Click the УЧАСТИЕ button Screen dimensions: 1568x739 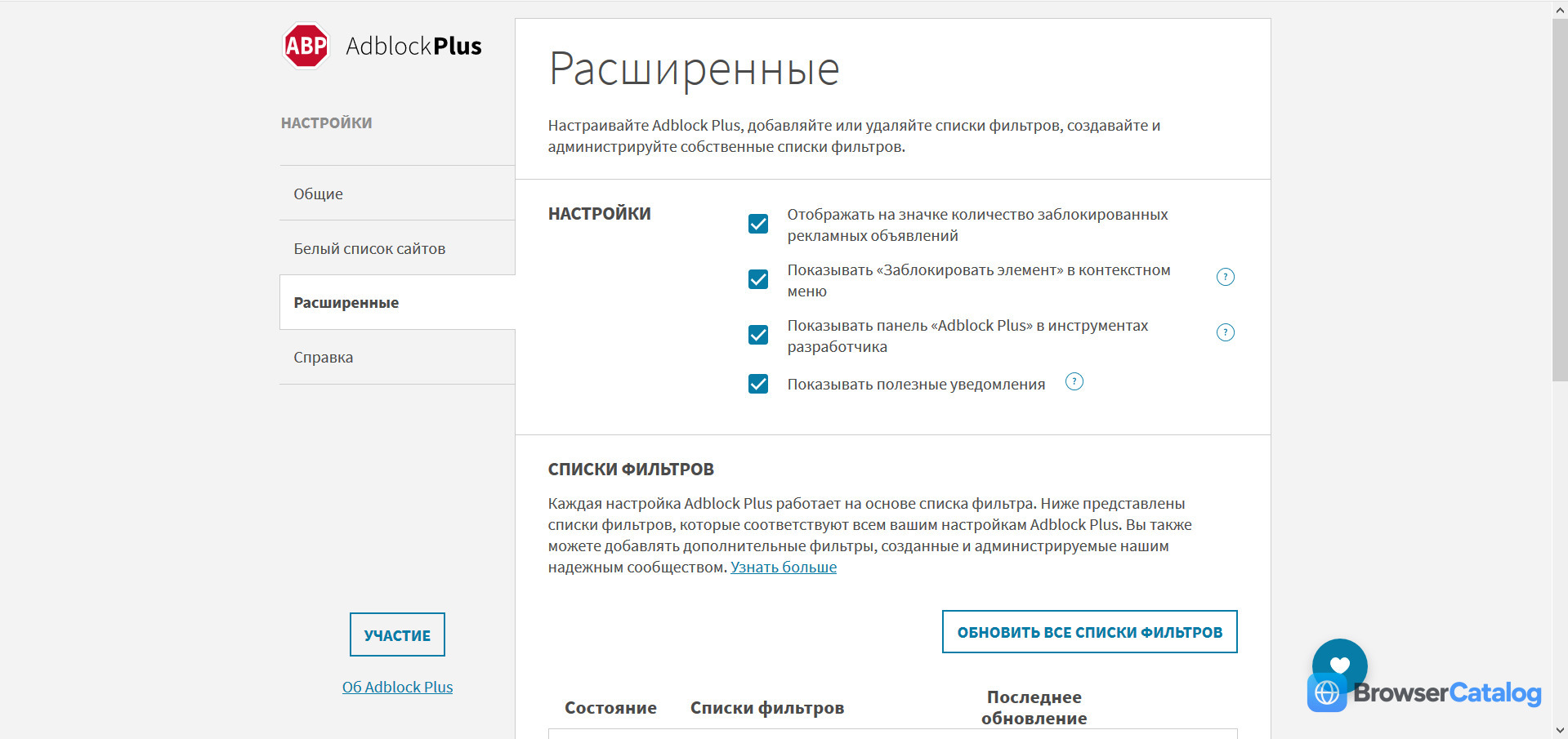tap(397, 634)
